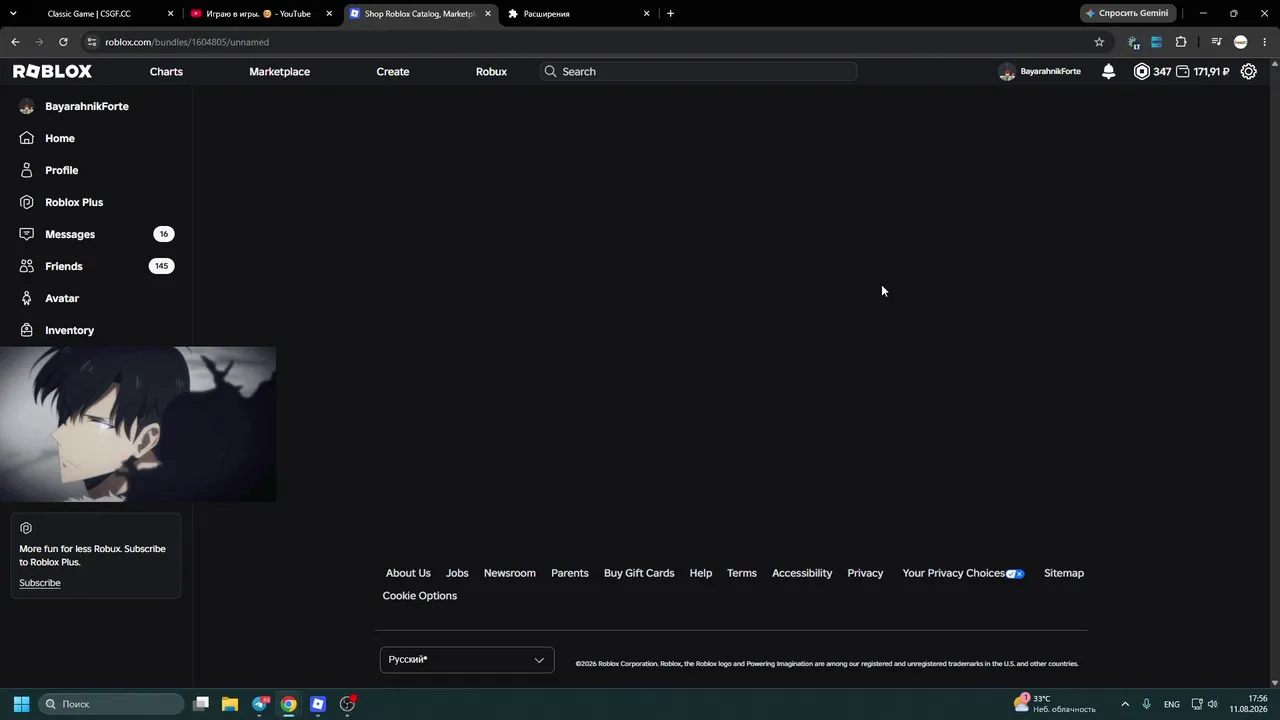Click the Chrome address bar URL

click(187, 42)
